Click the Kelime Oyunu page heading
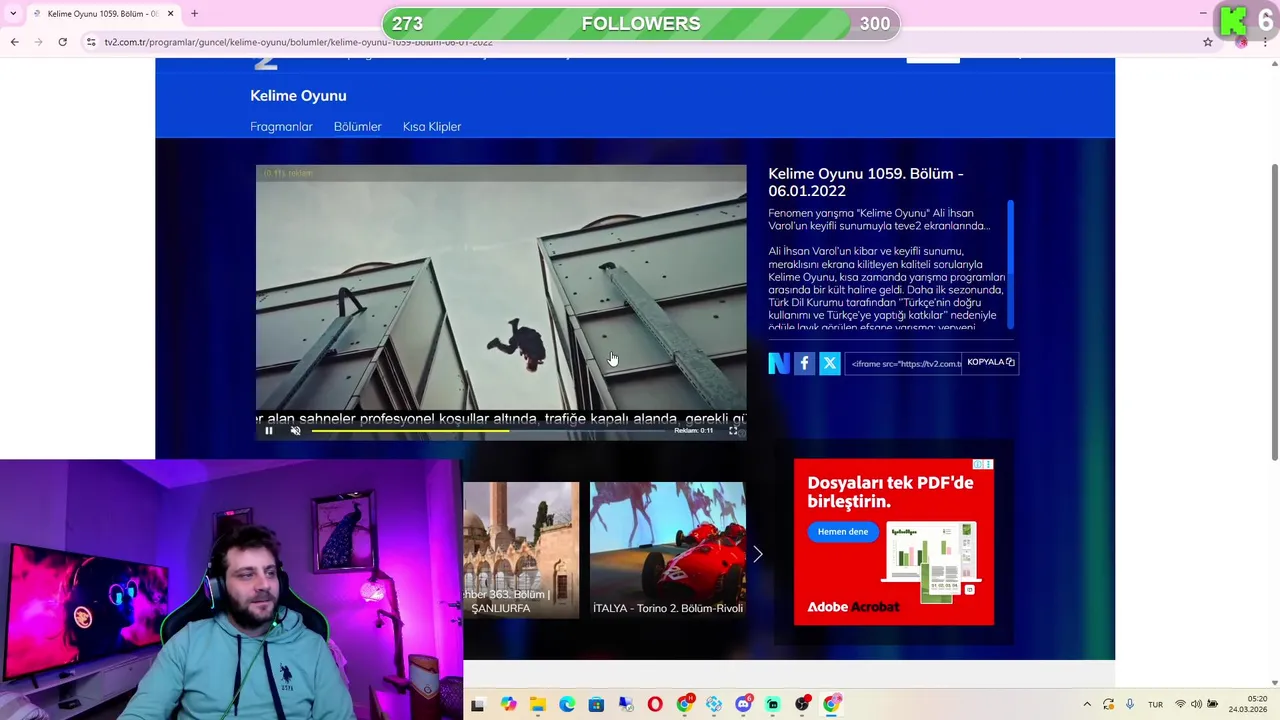Image resolution: width=1280 pixels, height=720 pixels. [298, 96]
